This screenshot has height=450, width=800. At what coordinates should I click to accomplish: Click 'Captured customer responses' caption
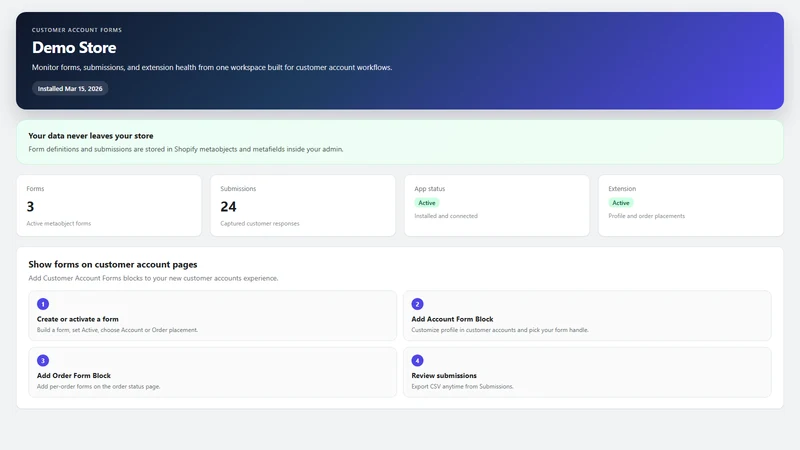click(260, 223)
